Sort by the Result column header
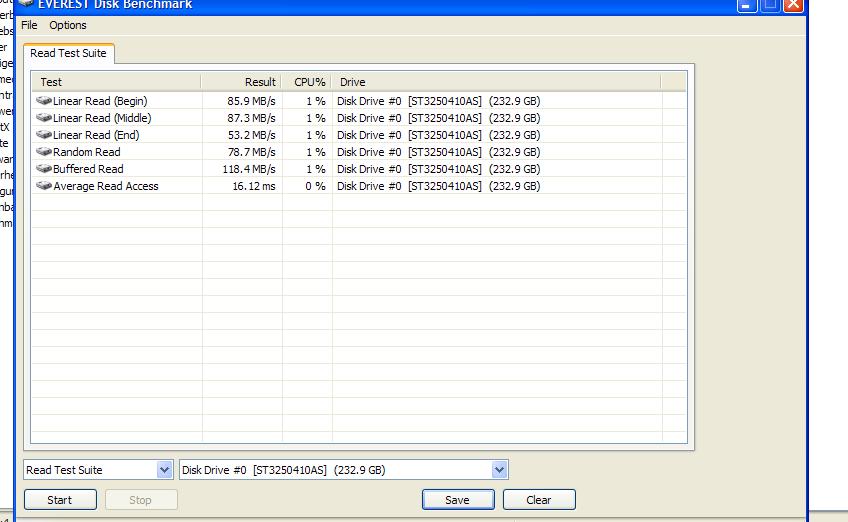Image resolution: width=848 pixels, height=522 pixels. [x=241, y=82]
